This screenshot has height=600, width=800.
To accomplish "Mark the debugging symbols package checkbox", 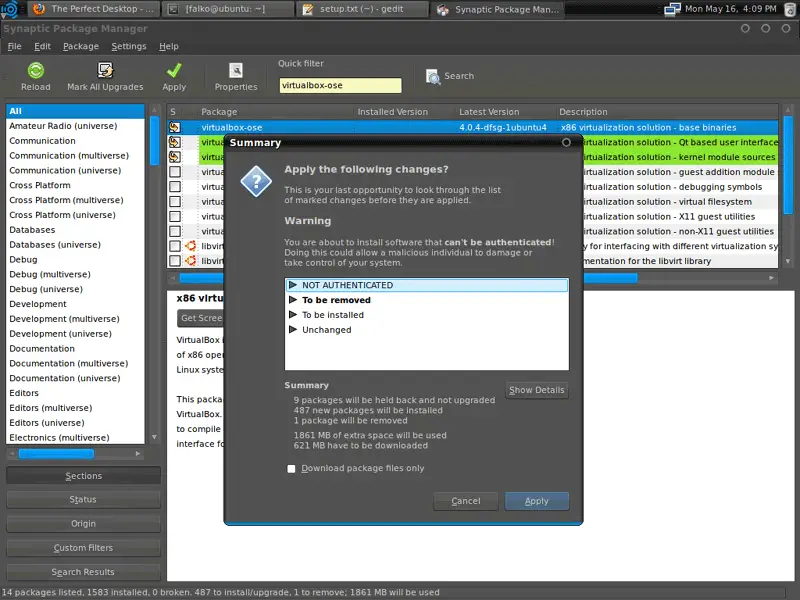I will [x=174, y=187].
